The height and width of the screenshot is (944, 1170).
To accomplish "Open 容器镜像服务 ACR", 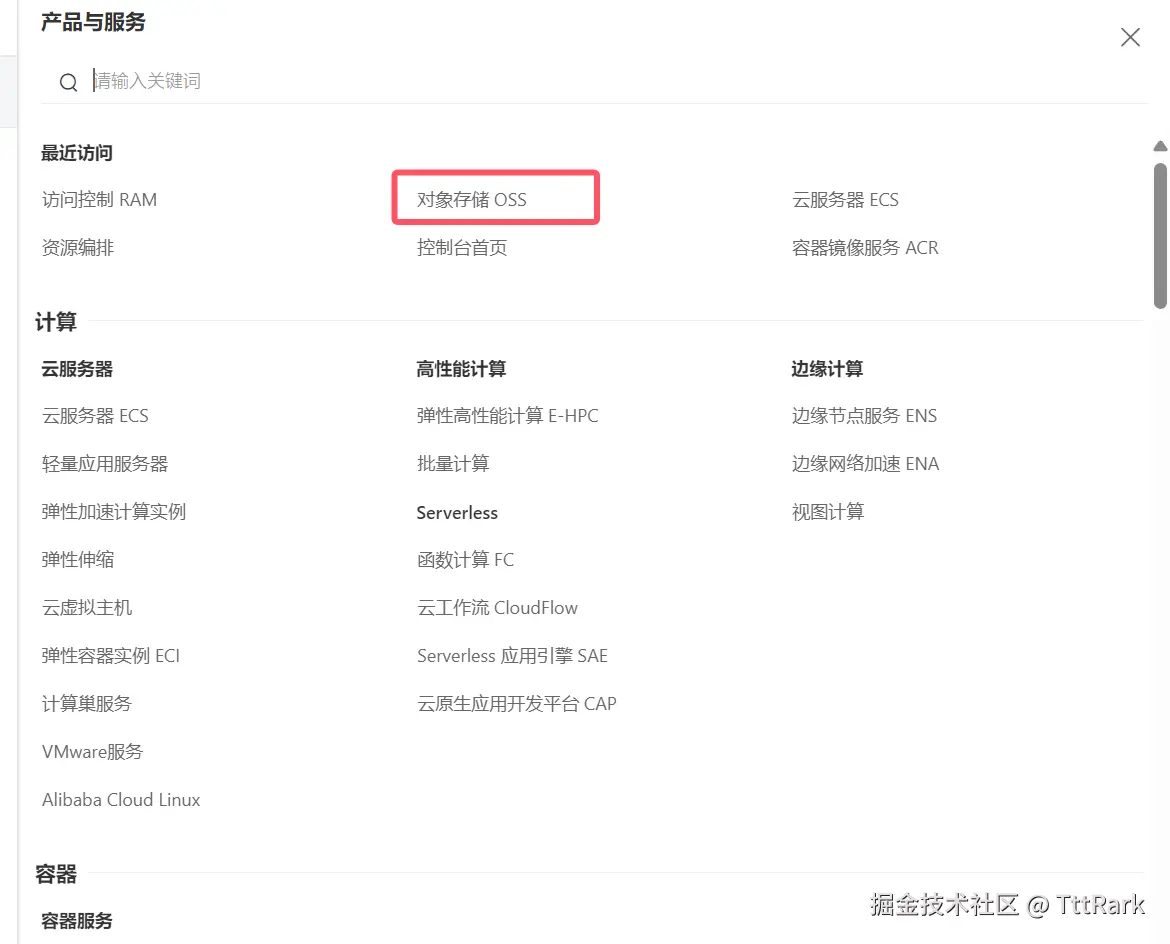I will click(865, 248).
